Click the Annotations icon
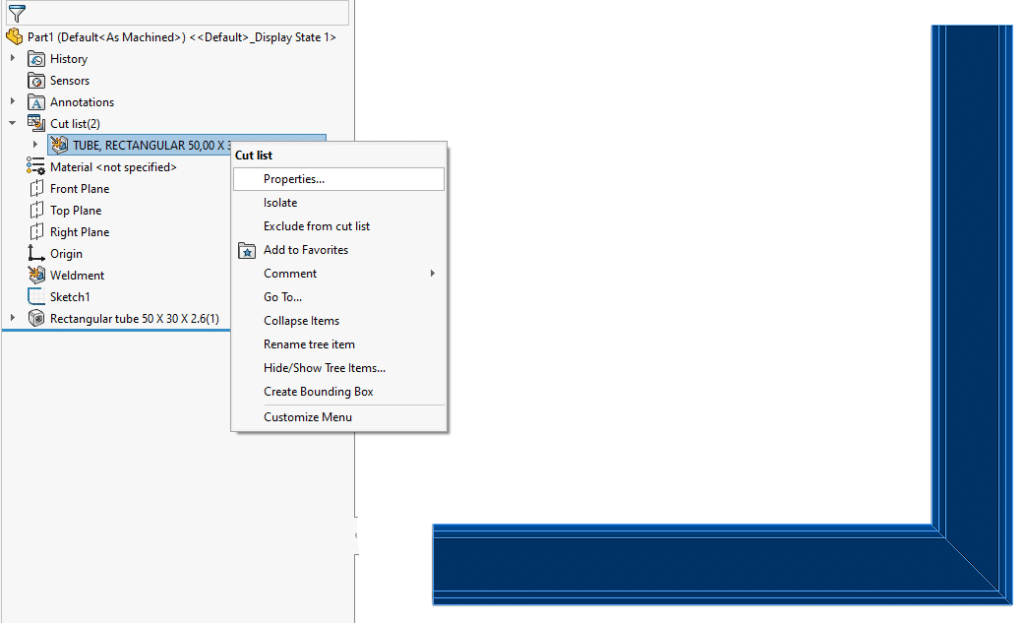The height and width of the screenshot is (623, 1024). [x=35, y=101]
